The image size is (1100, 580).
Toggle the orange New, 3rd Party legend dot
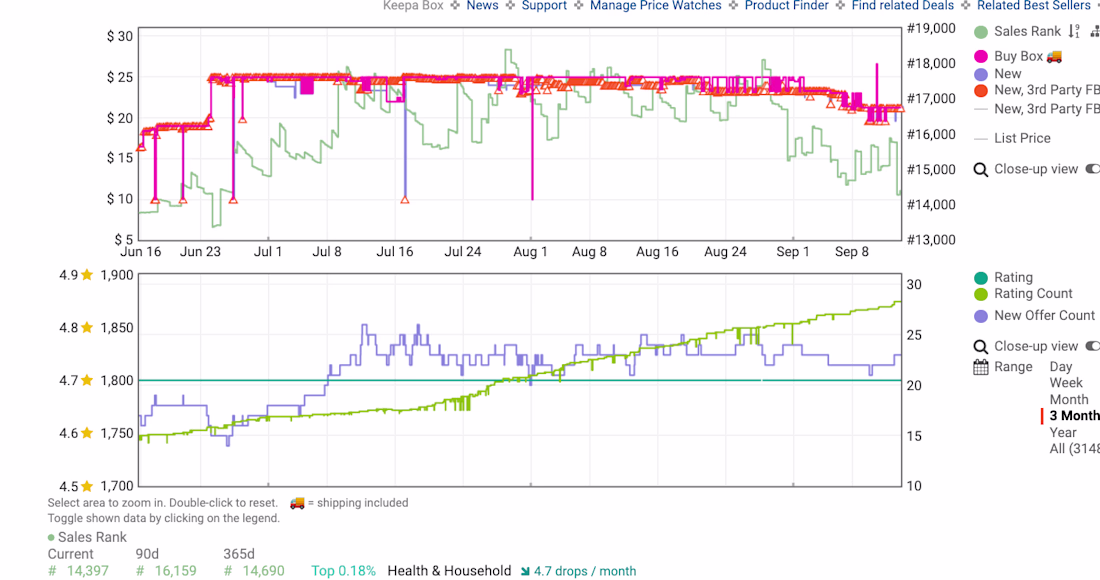(981, 90)
